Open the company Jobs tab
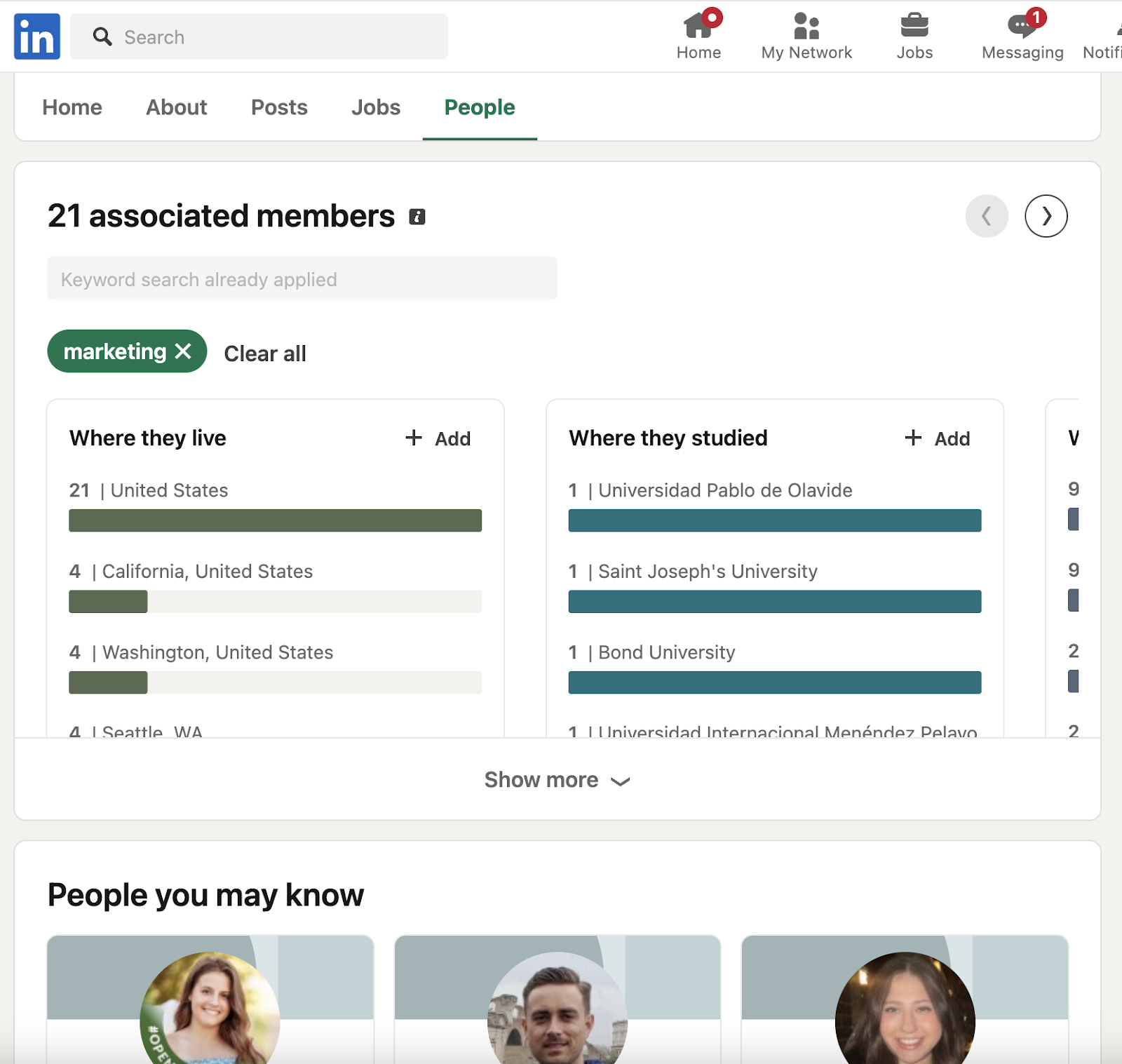The height and width of the screenshot is (1064, 1122). pyautogui.click(x=376, y=107)
